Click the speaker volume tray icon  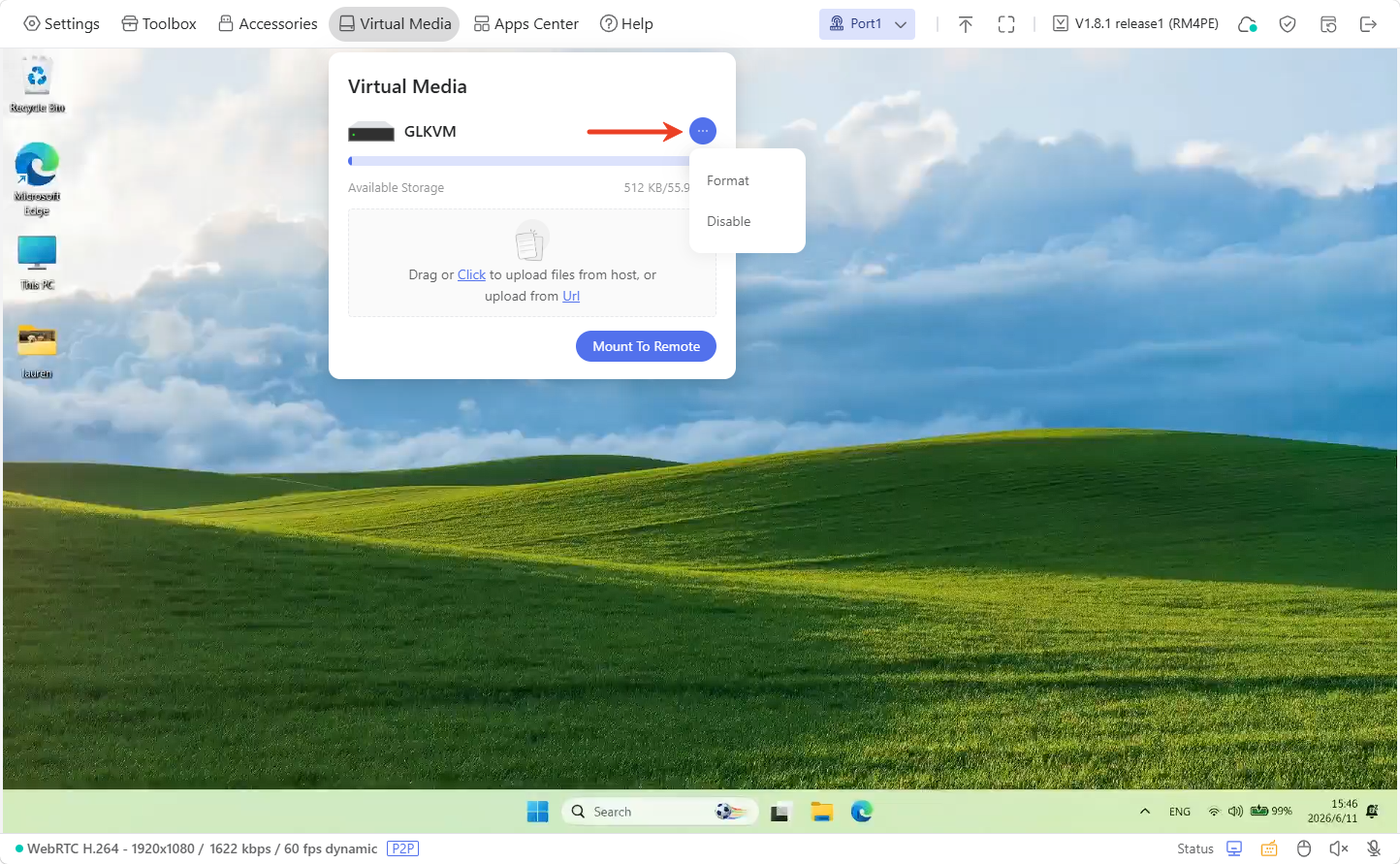[1235, 812]
